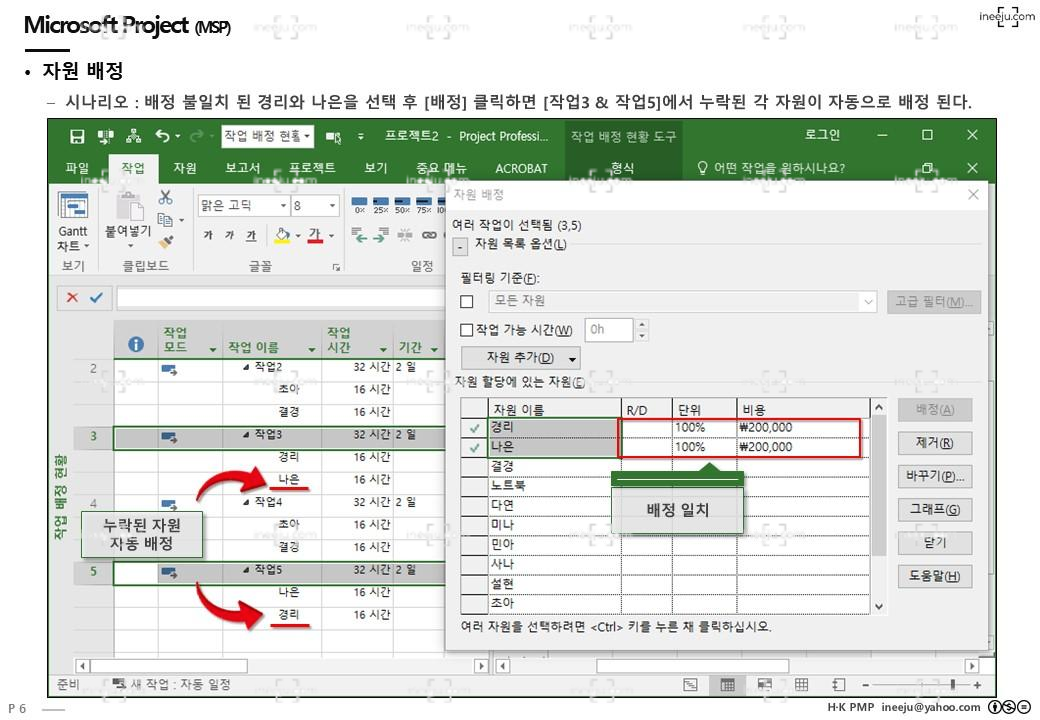The image size is (1040, 720).
Task: Switch to the 보기 ribbon tab
Action: pyautogui.click(x=376, y=168)
